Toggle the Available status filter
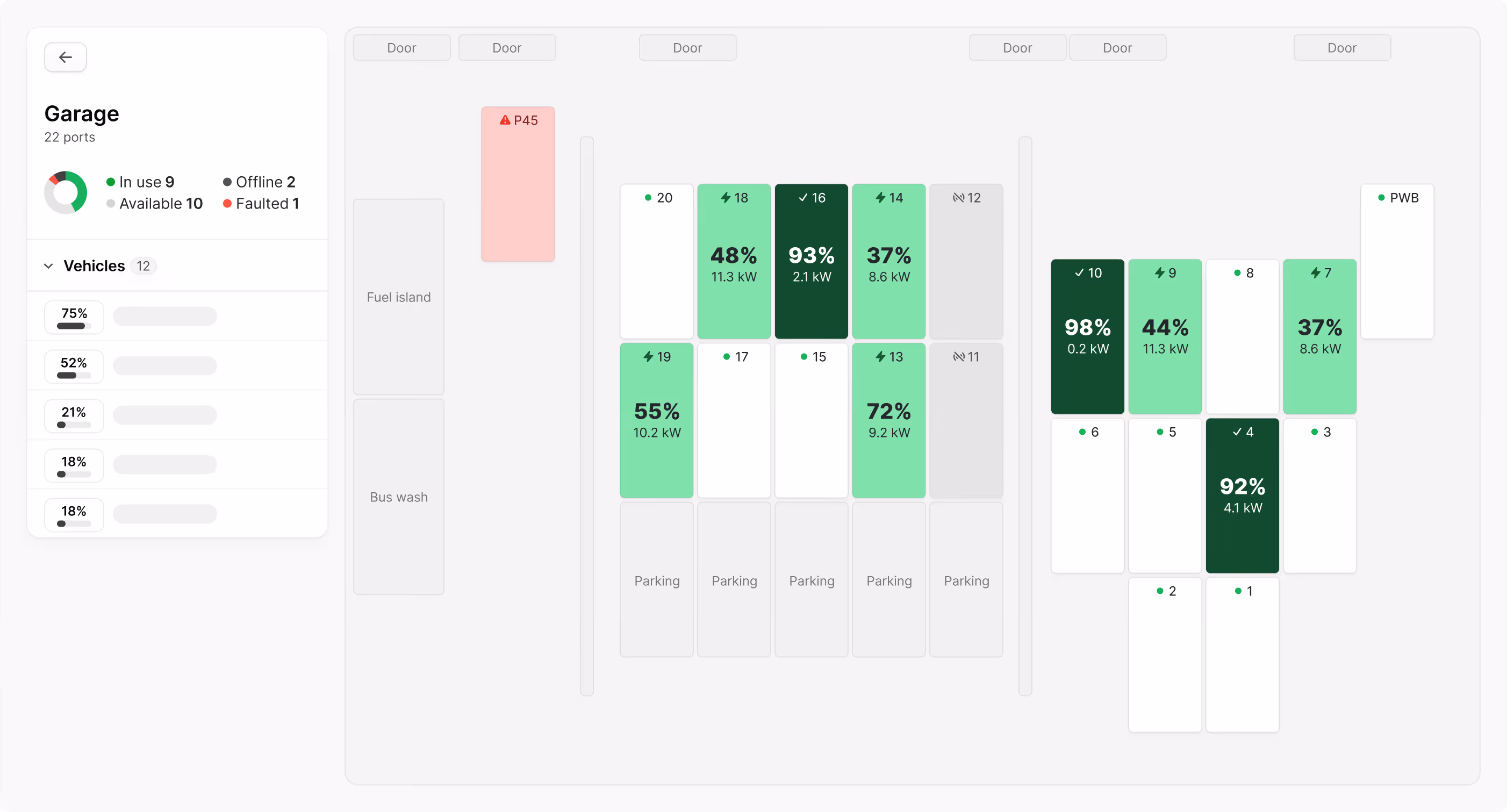 (154, 204)
